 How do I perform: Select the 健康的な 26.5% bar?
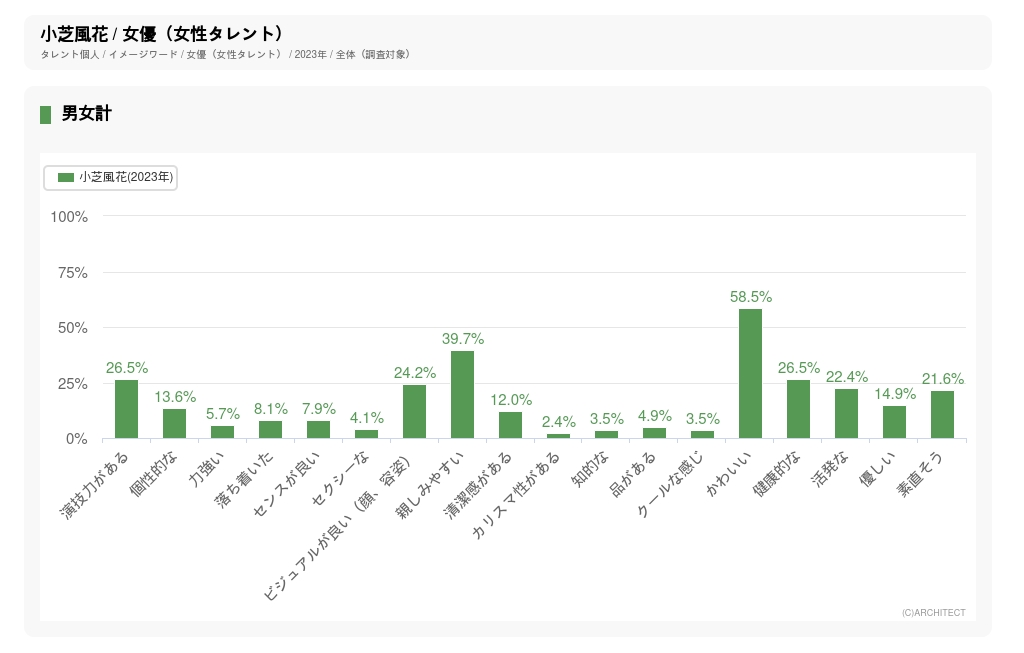(x=798, y=409)
